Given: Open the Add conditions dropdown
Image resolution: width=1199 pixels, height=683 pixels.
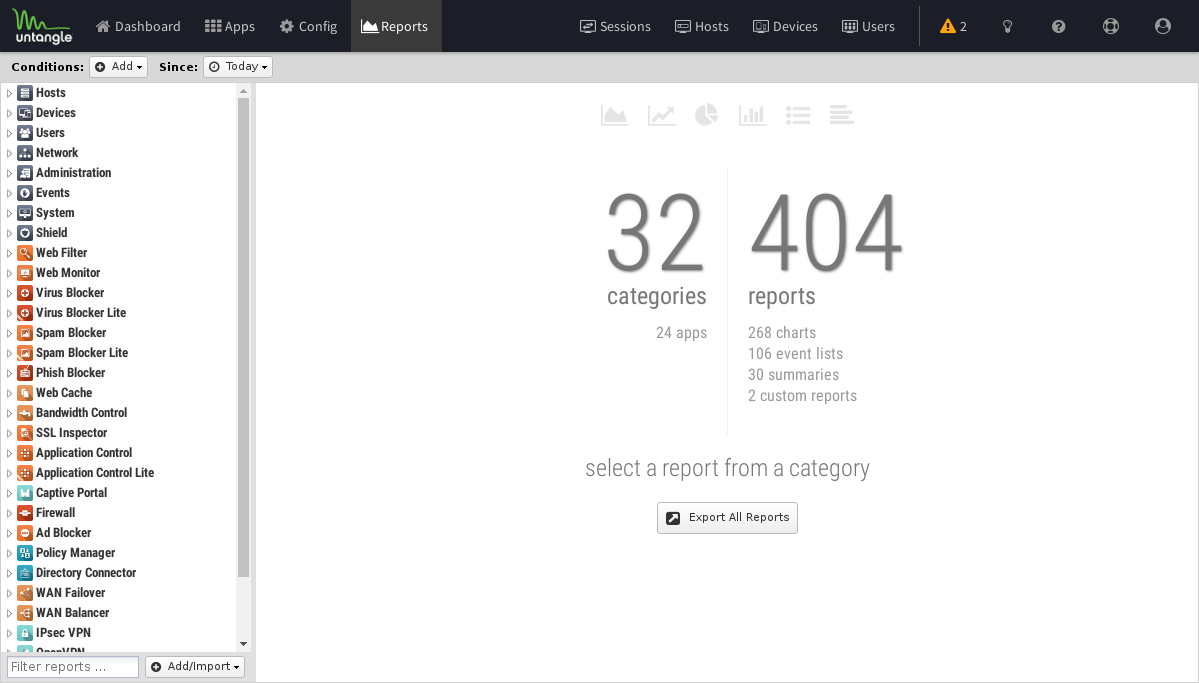Looking at the screenshot, I should point(118,67).
